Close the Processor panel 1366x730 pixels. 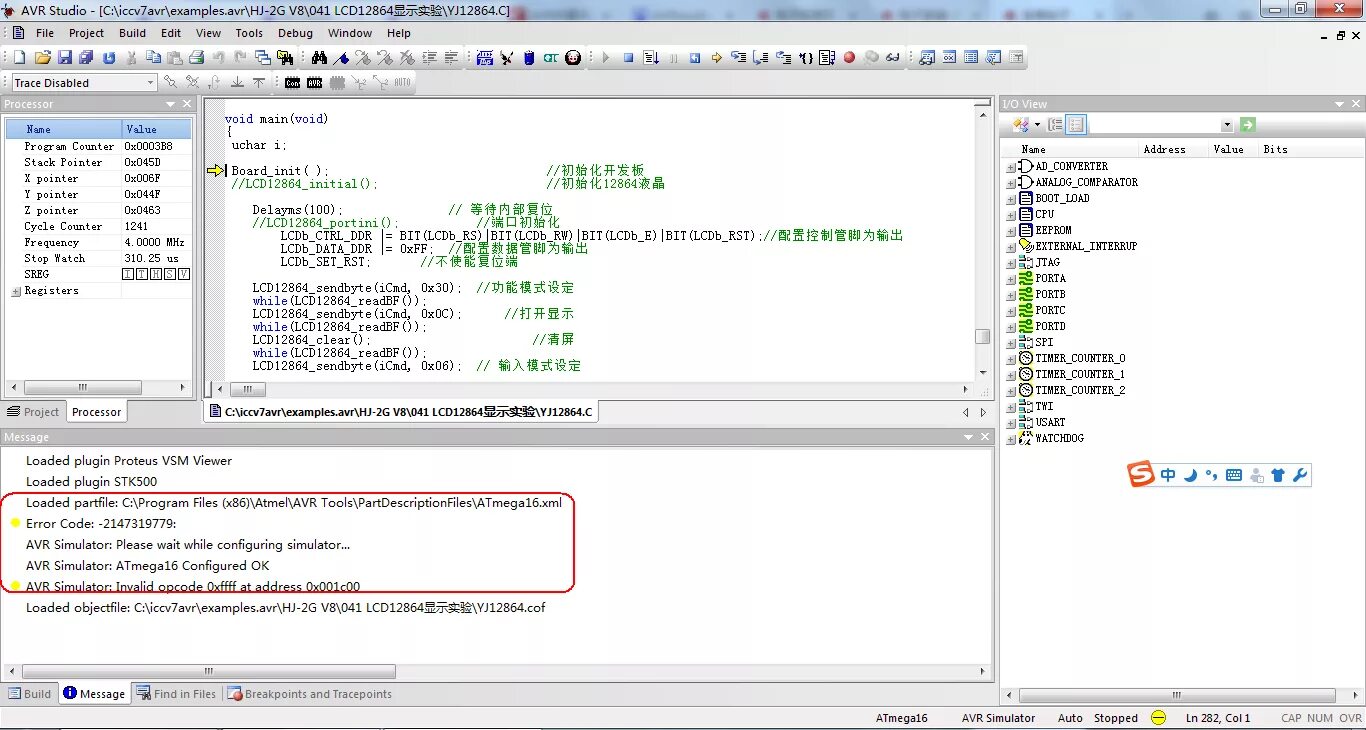click(x=186, y=104)
